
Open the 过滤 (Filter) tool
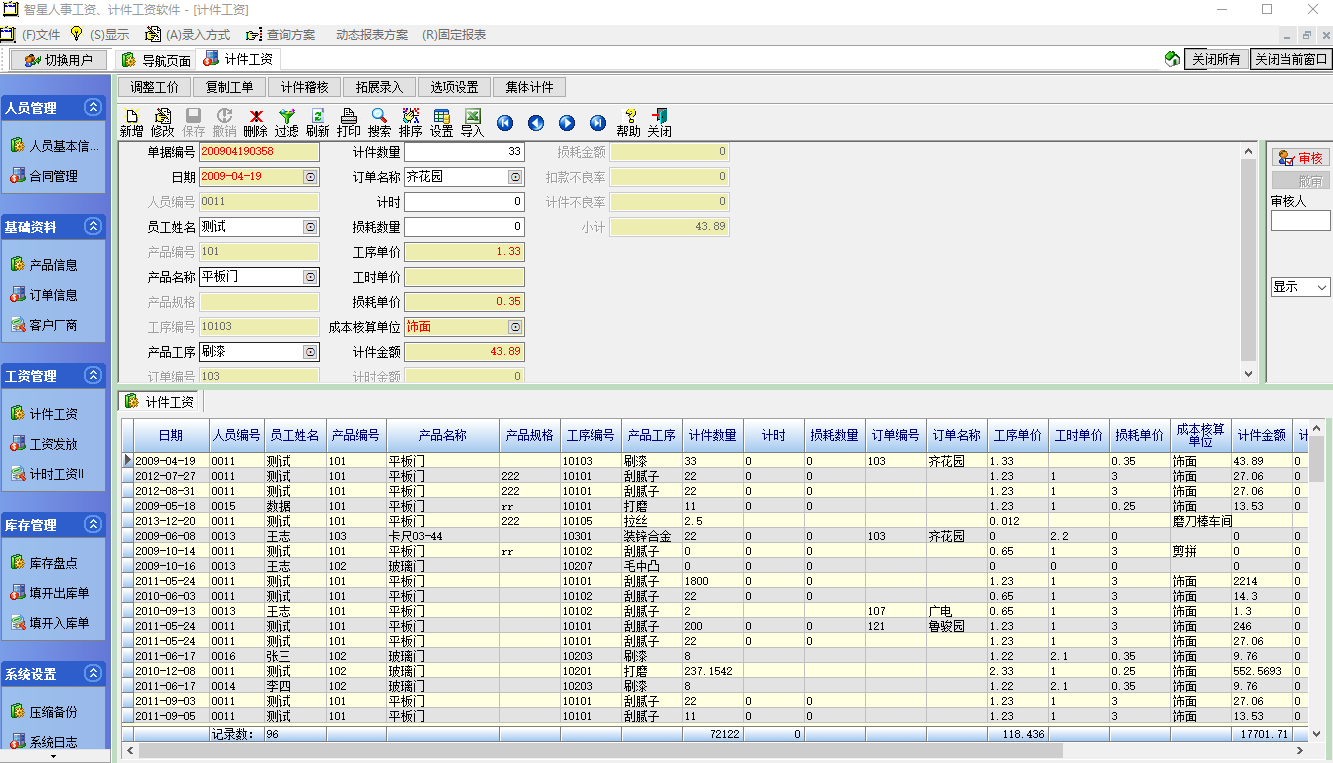click(286, 123)
